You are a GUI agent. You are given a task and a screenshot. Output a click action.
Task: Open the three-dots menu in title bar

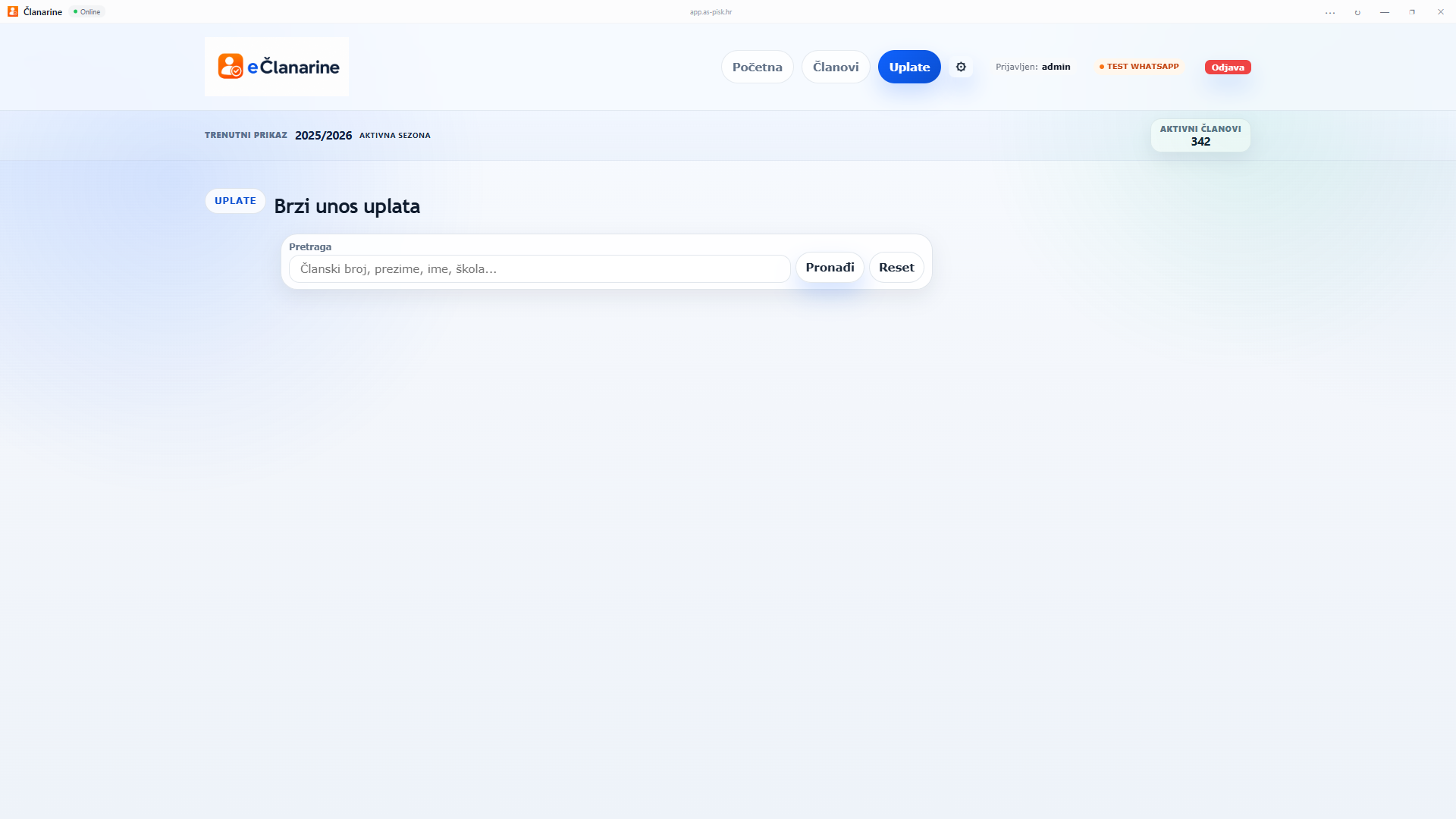point(1330,12)
